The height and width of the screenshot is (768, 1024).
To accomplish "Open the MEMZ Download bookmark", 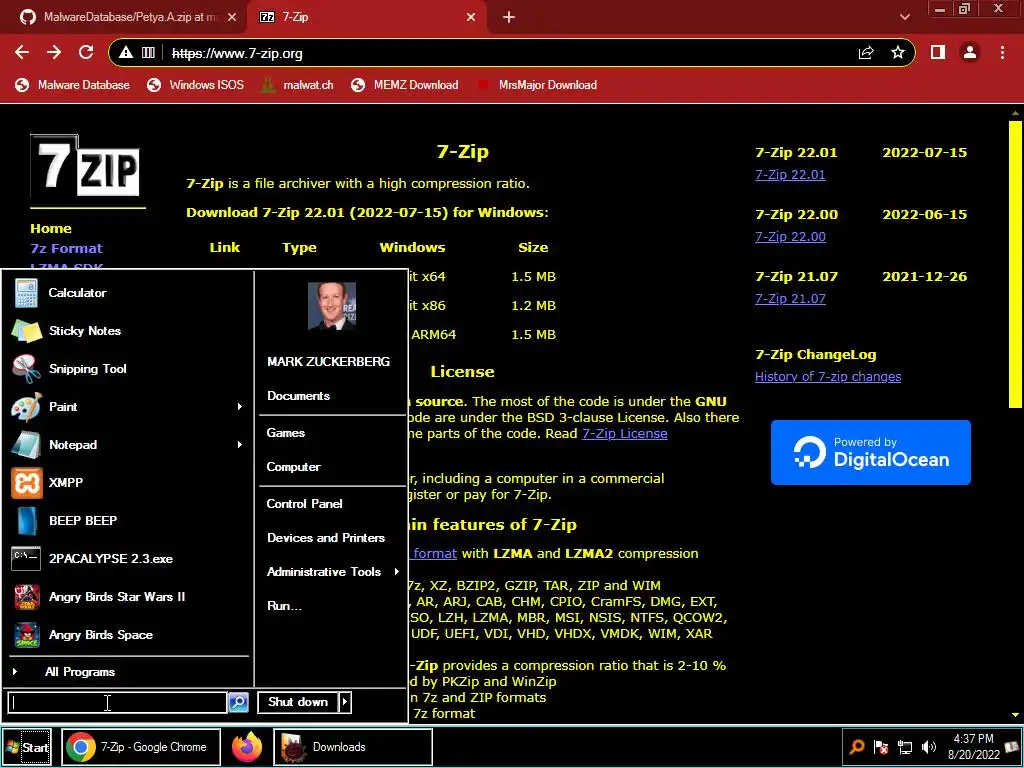I will (405, 85).
